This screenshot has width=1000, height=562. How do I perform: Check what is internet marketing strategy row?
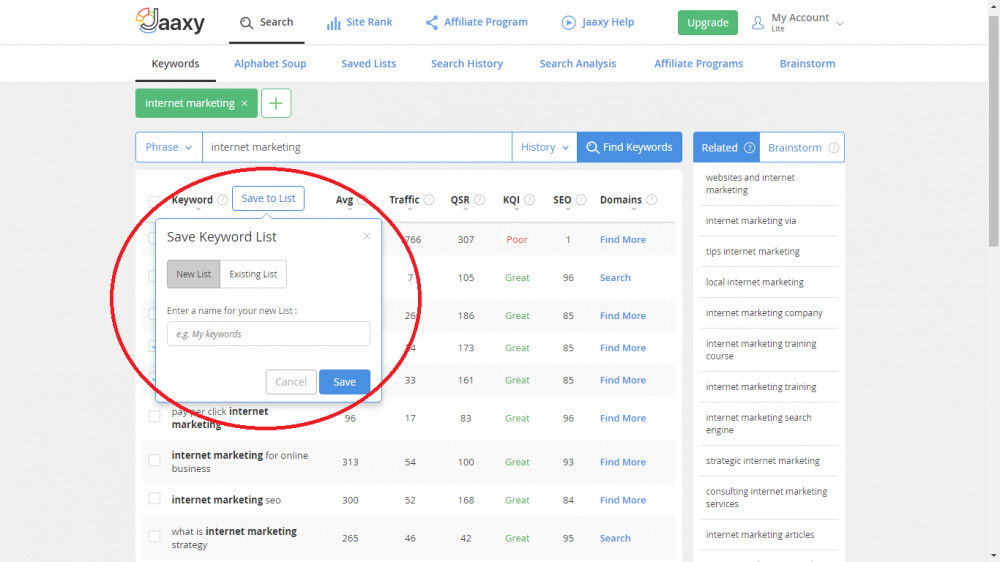tap(154, 536)
